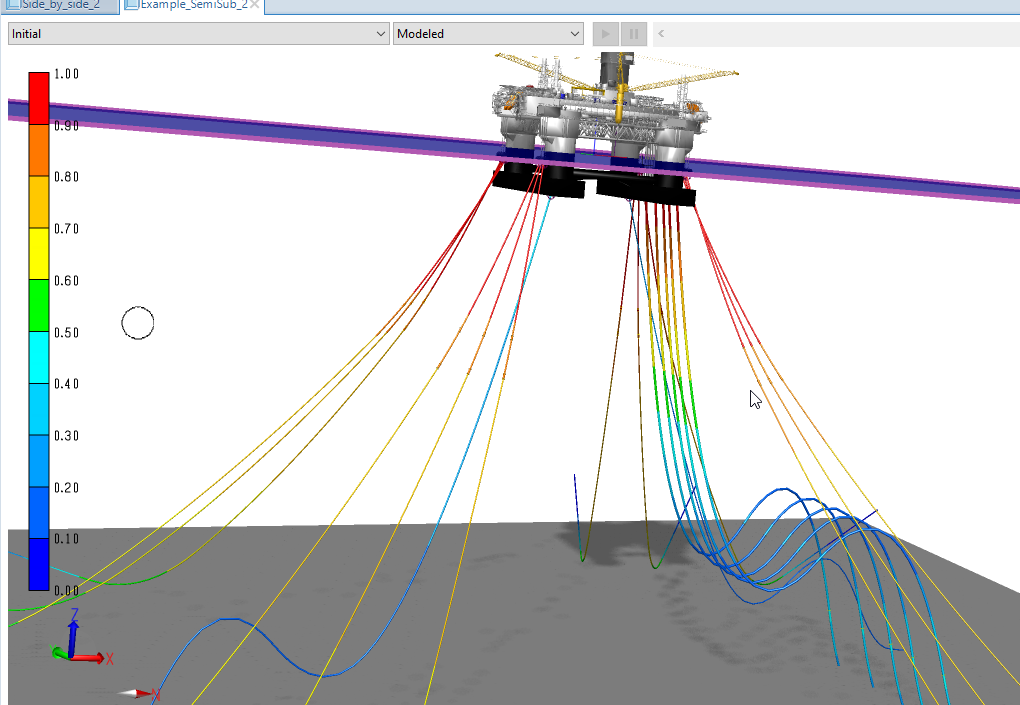The image size is (1020, 705).
Task: Click the animation timeline slider track
Action: tap(840, 34)
